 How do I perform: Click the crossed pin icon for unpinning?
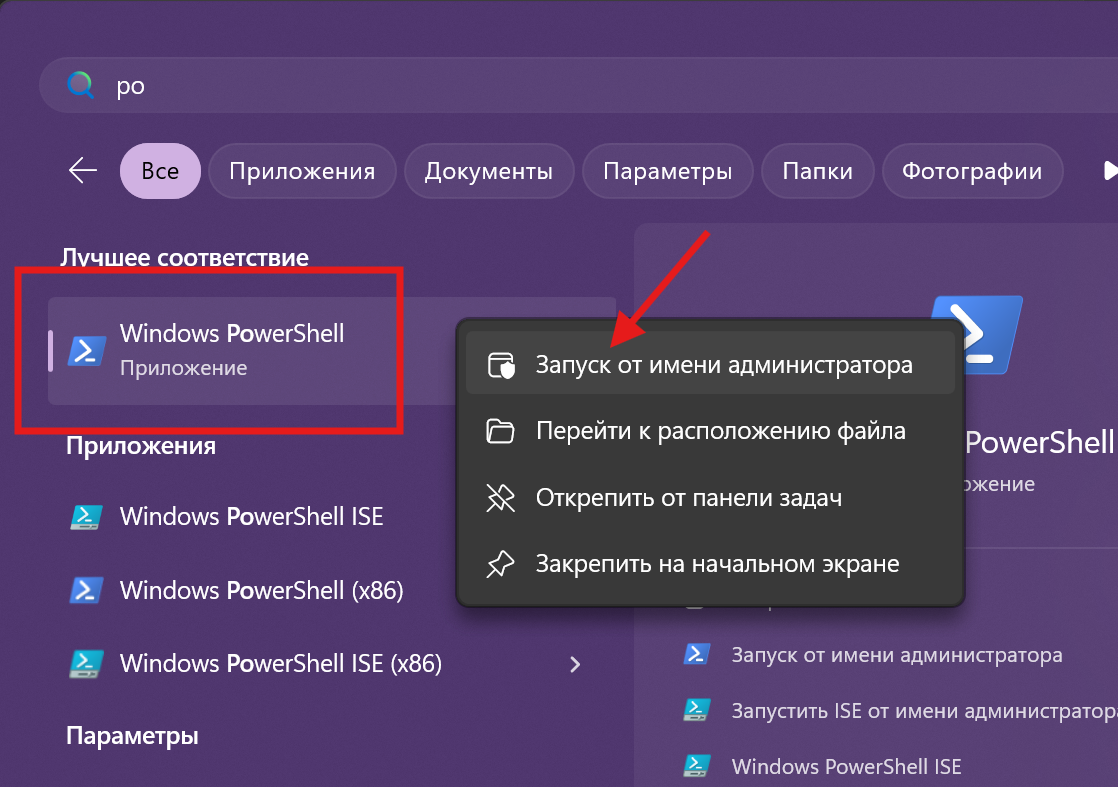[x=501, y=497]
